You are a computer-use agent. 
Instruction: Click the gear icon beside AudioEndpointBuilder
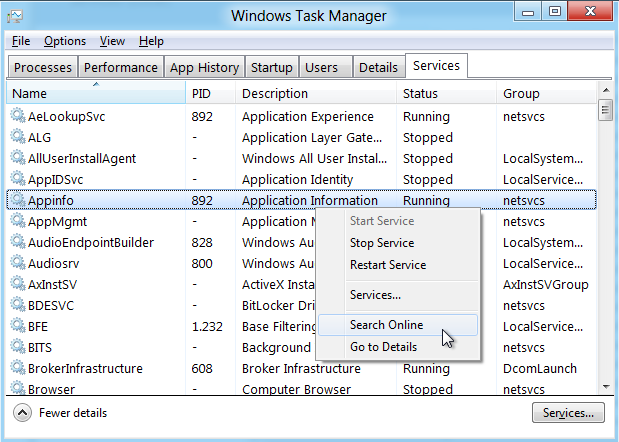[18, 241]
